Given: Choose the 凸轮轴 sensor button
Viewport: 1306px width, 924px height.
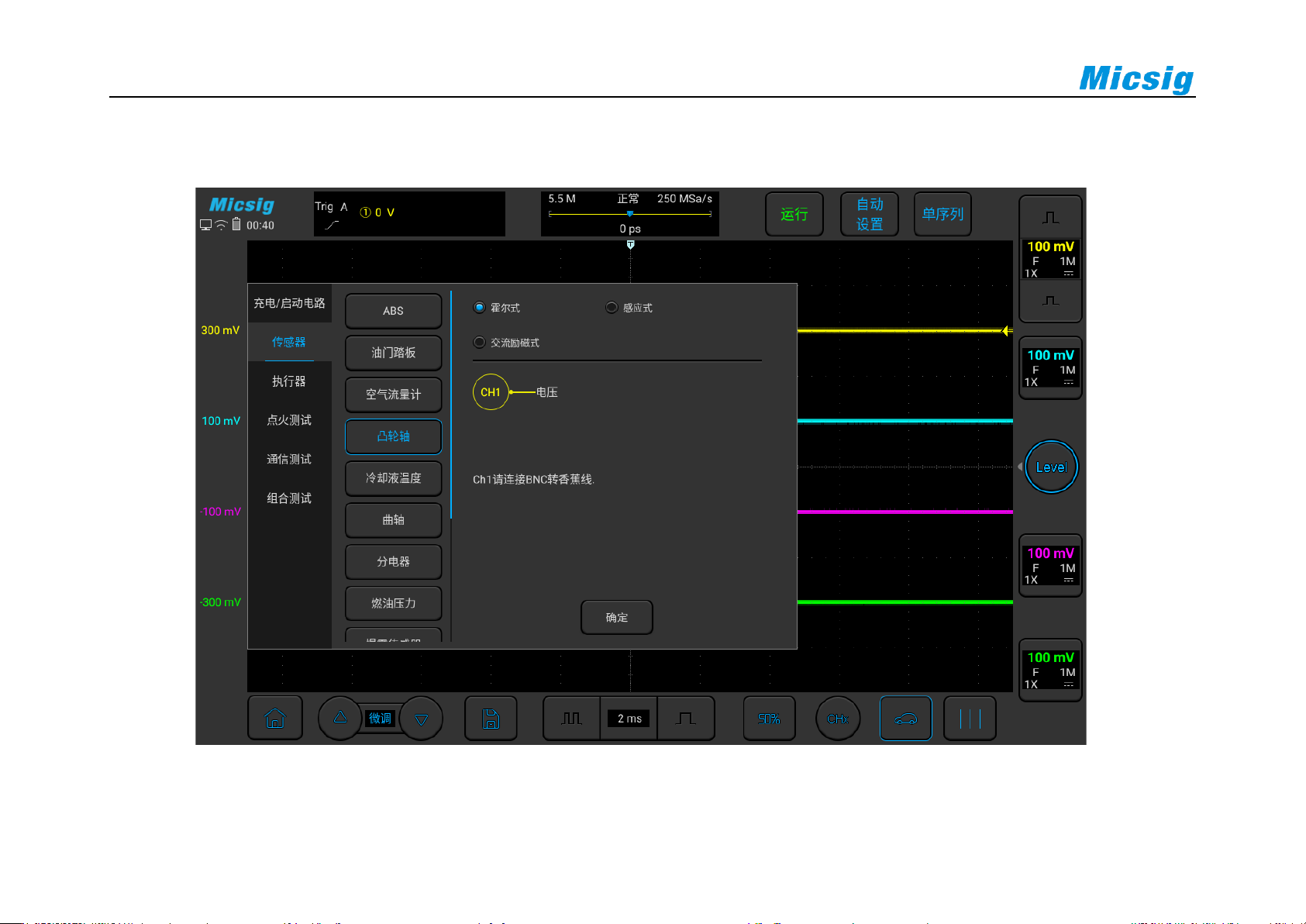Looking at the screenshot, I should [x=394, y=436].
